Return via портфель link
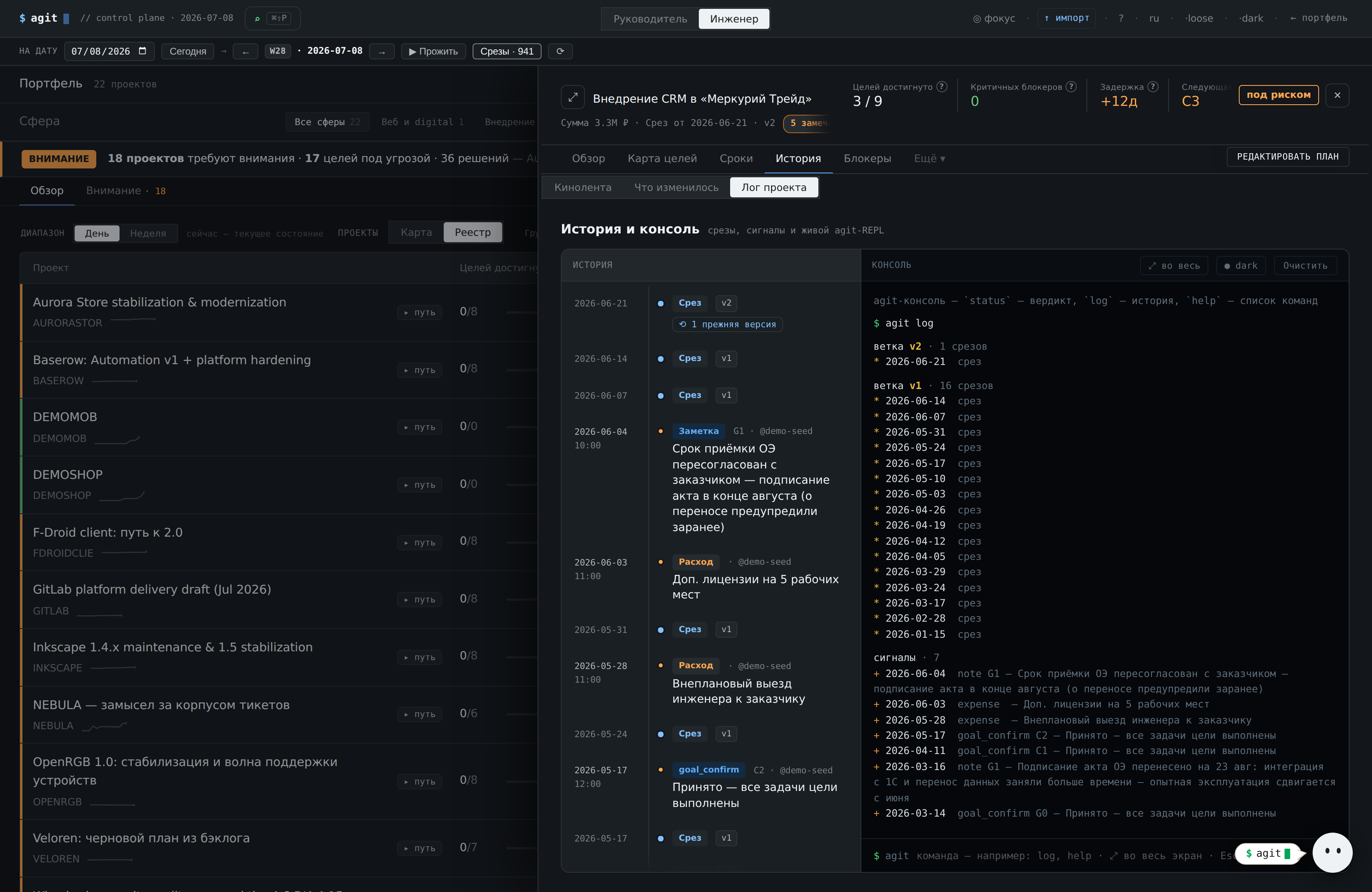 [1318, 18]
